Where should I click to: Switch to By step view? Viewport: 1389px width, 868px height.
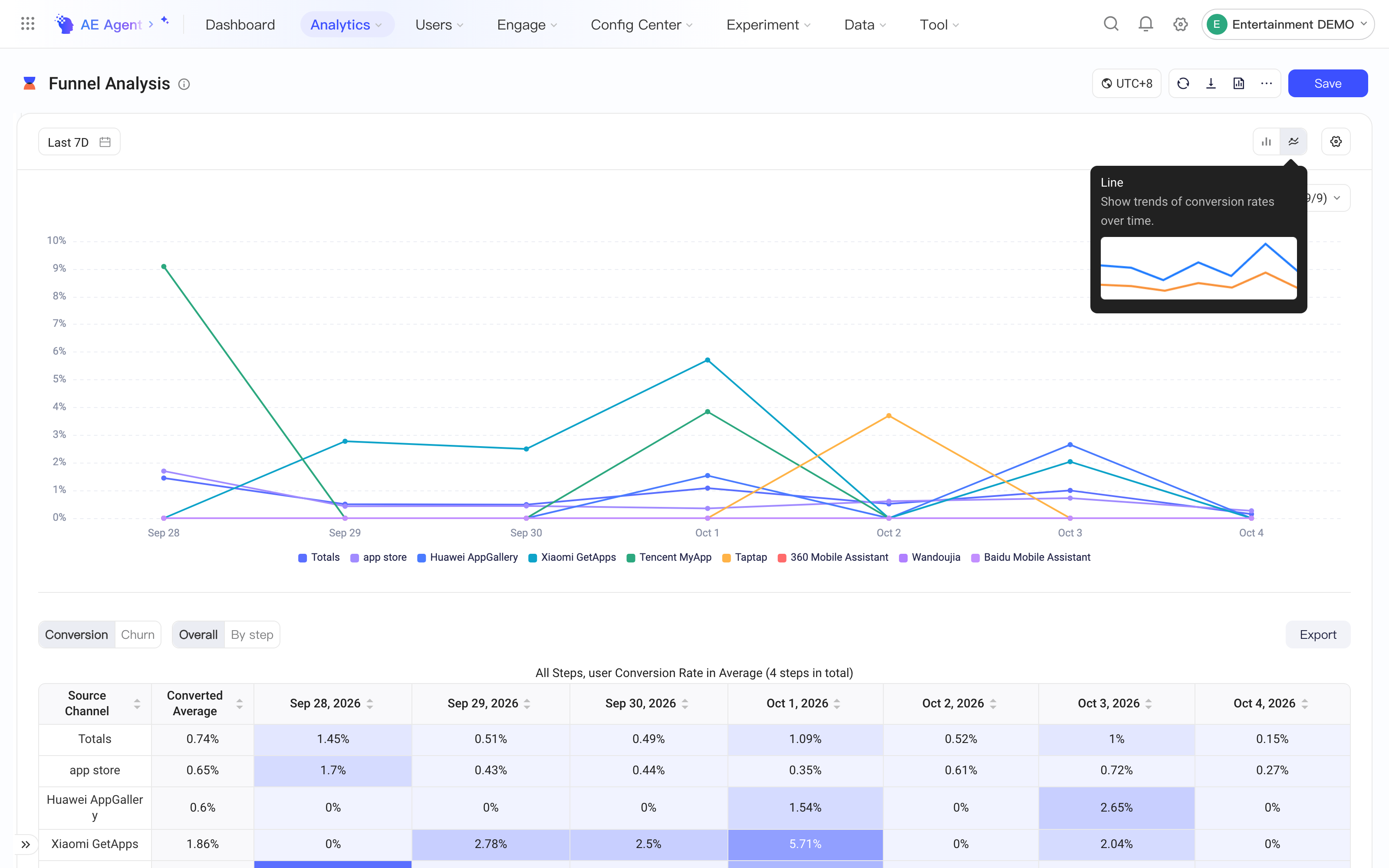[x=252, y=635]
